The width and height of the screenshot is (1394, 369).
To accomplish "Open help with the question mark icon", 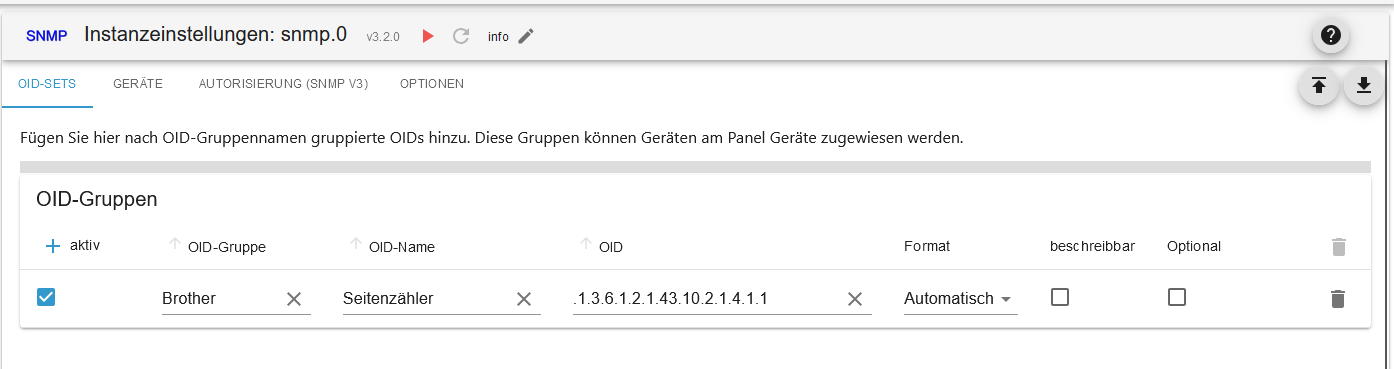I will (1330, 35).
